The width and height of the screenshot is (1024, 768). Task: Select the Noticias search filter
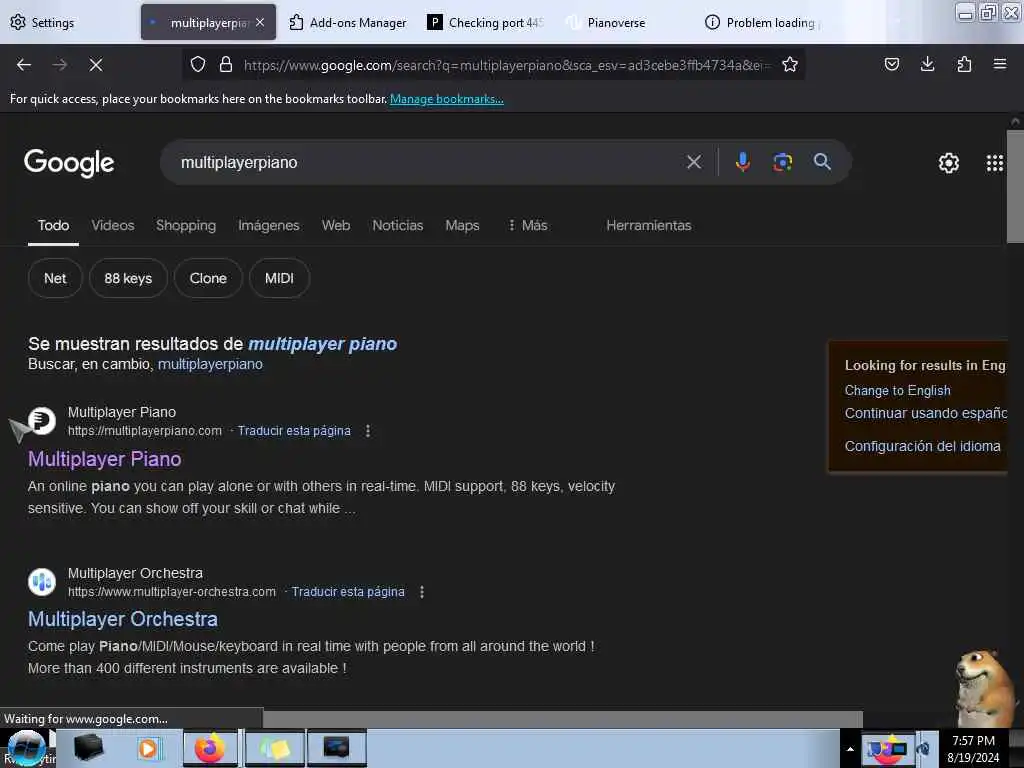click(x=398, y=225)
